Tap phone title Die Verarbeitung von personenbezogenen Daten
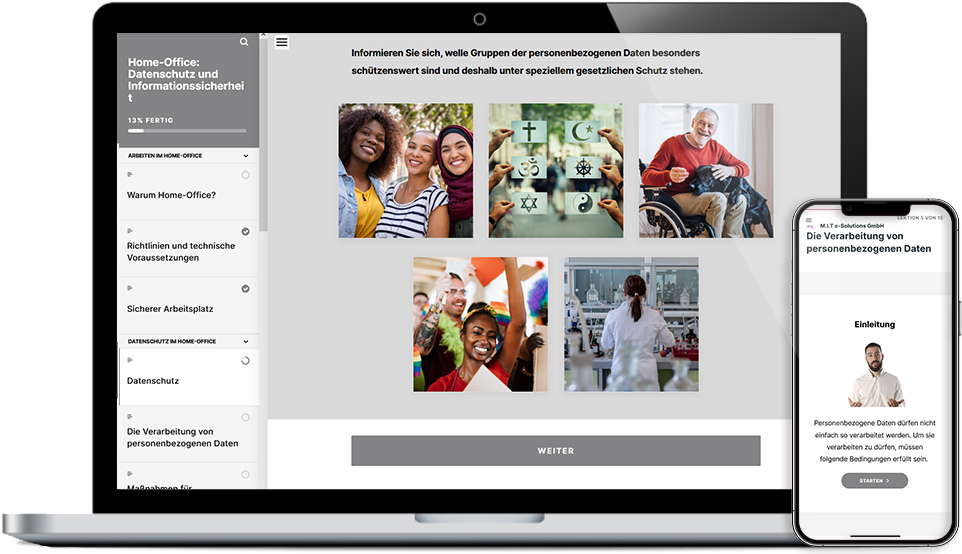 [x=868, y=242]
